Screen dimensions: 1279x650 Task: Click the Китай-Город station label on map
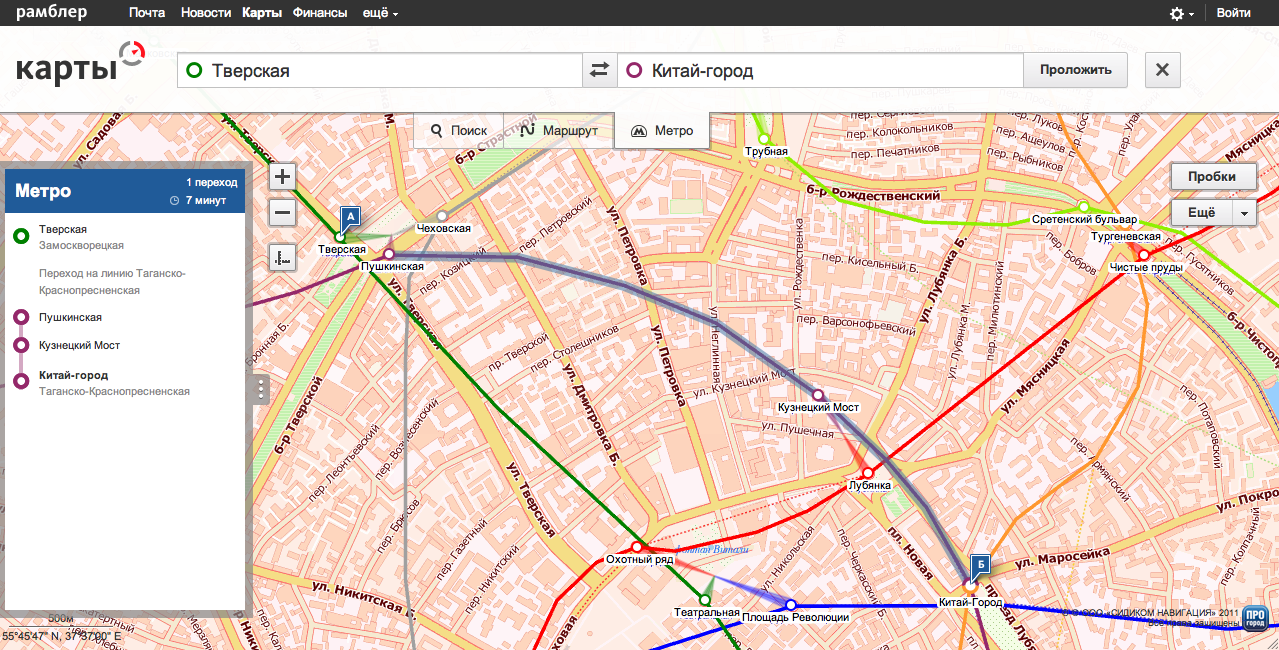[970, 603]
